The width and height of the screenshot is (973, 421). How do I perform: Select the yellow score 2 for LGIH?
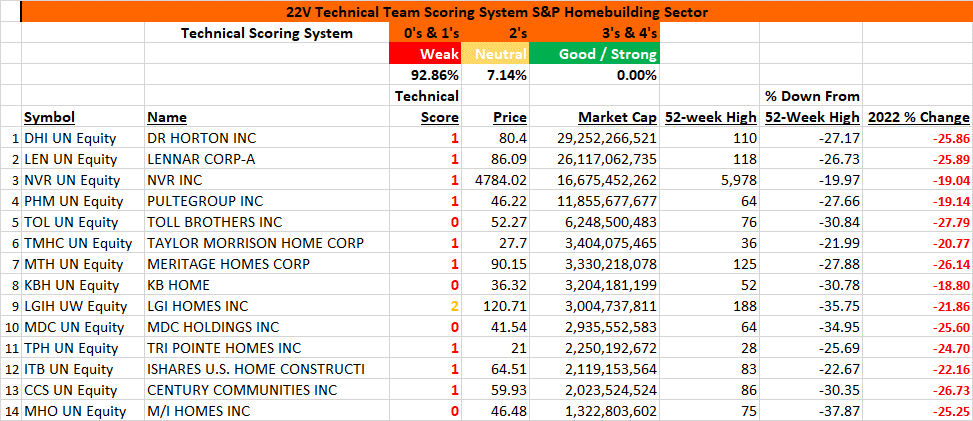424,307
